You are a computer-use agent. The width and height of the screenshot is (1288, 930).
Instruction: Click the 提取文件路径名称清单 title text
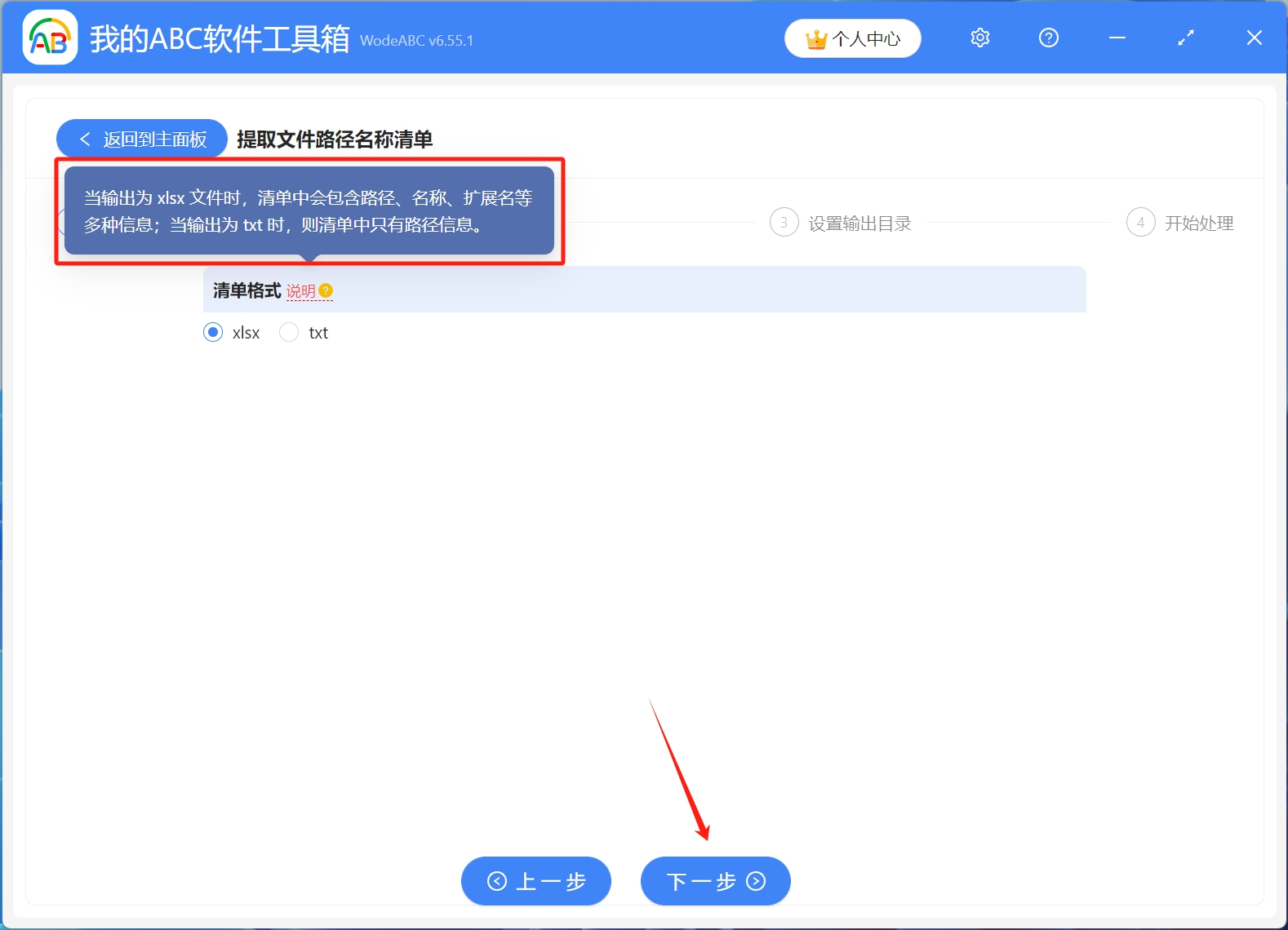(335, 139)
